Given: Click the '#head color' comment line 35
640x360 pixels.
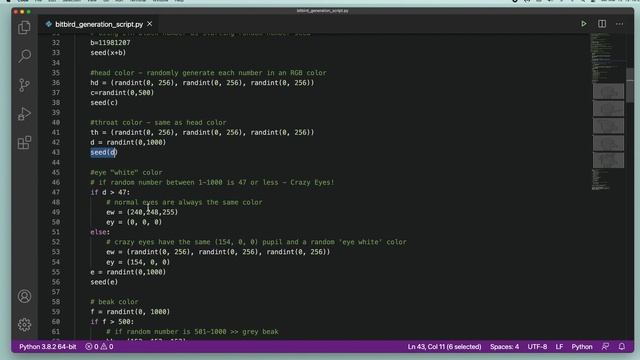Looking at the screenshot, I should [208, 73].
